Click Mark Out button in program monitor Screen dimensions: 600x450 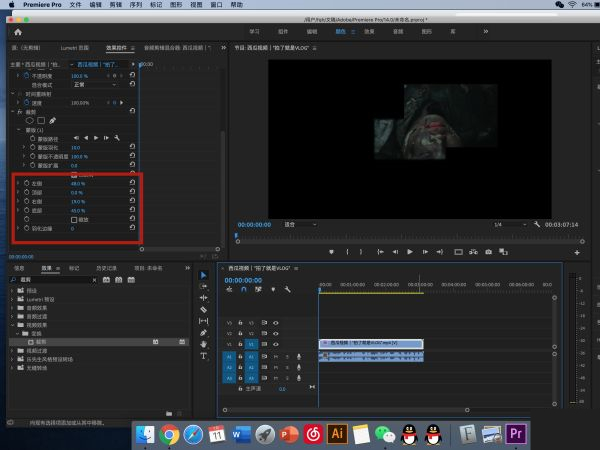click(361, 252)
